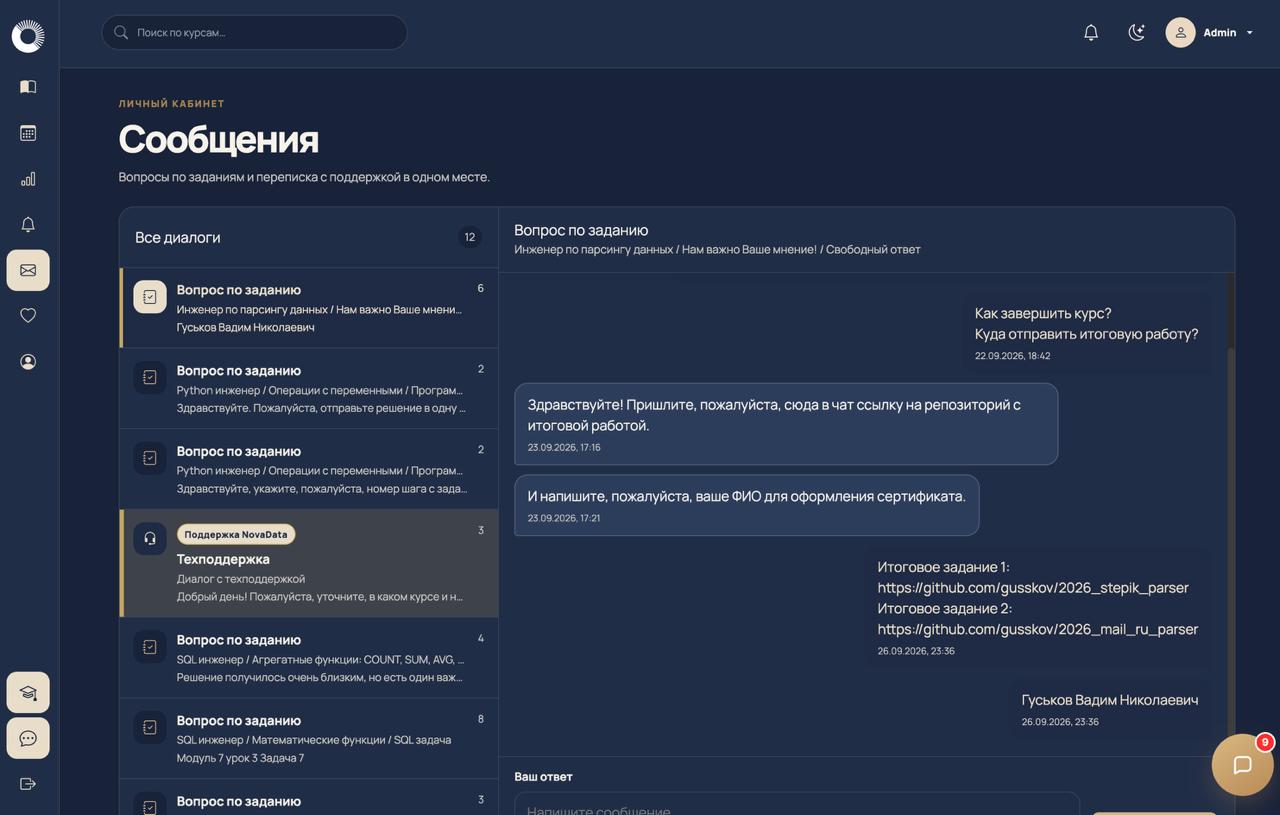Open SQL инженер Математические функции dialog
The height and width of the screenshot is (815, 1280).
tap(309, 739)
